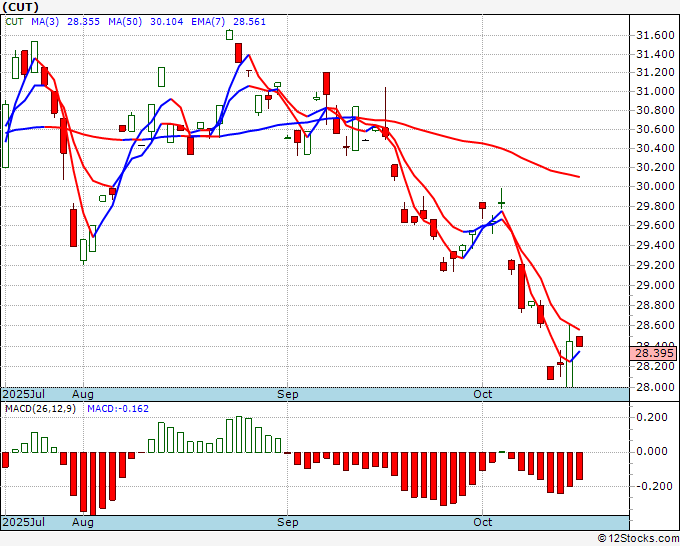Screen dimensions: 680x546
Task: Click the 2025Jul label on MACD timeline
Action: 24,522
